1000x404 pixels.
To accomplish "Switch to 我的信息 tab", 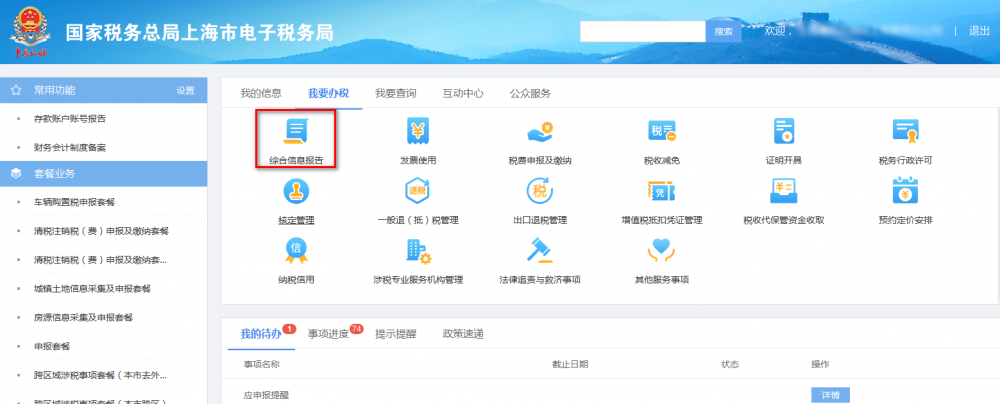I will (261, 93).
